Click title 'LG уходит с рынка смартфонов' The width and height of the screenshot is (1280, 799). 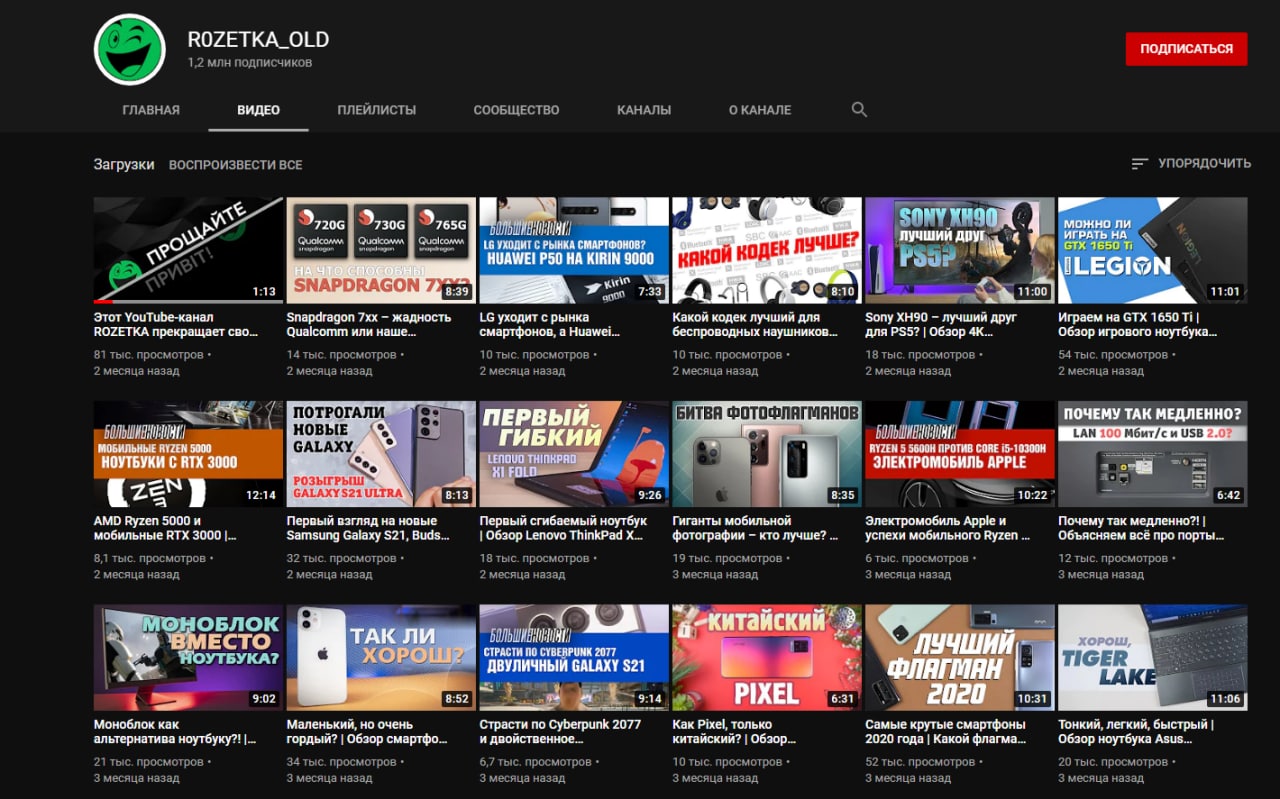tap(549, 324)
